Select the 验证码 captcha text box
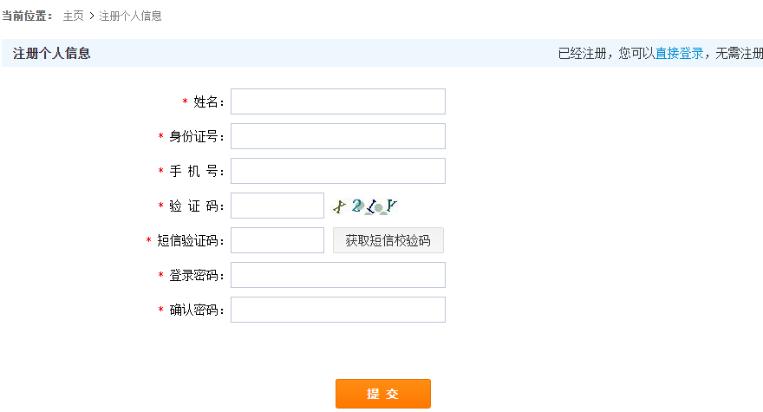 [x=277, y=206]
